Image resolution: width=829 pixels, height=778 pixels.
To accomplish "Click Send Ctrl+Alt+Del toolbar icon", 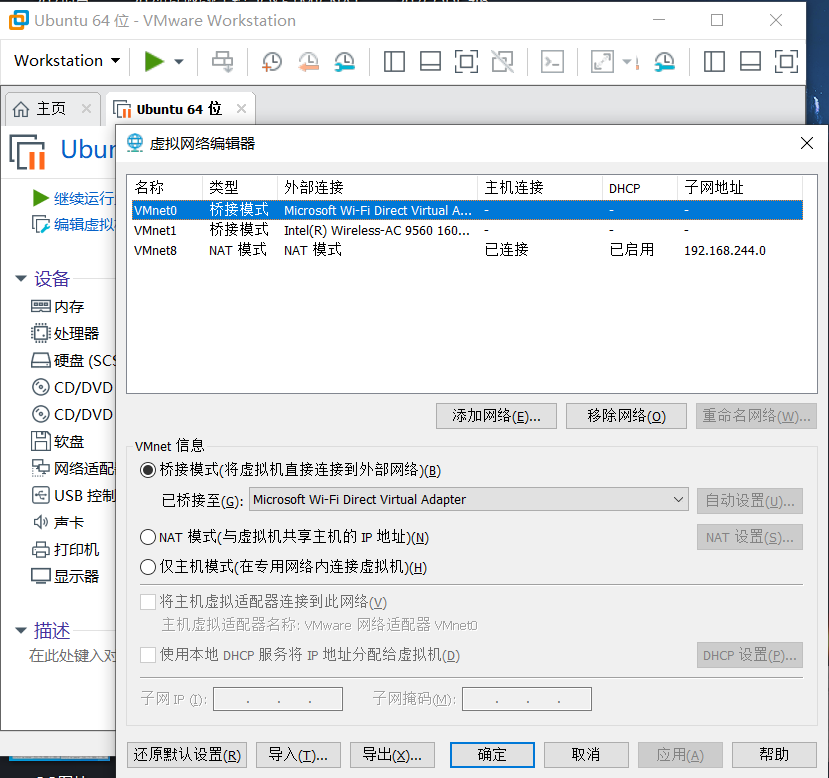I will pos(222,61).
